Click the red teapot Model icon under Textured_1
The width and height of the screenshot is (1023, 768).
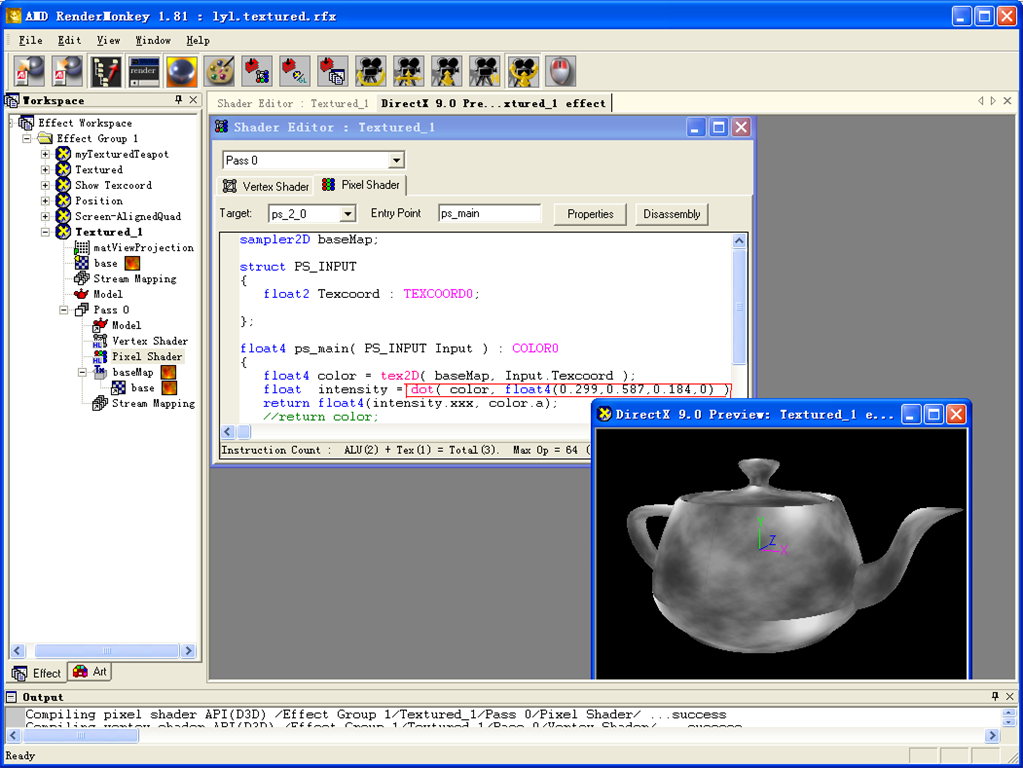click(82, 294)
